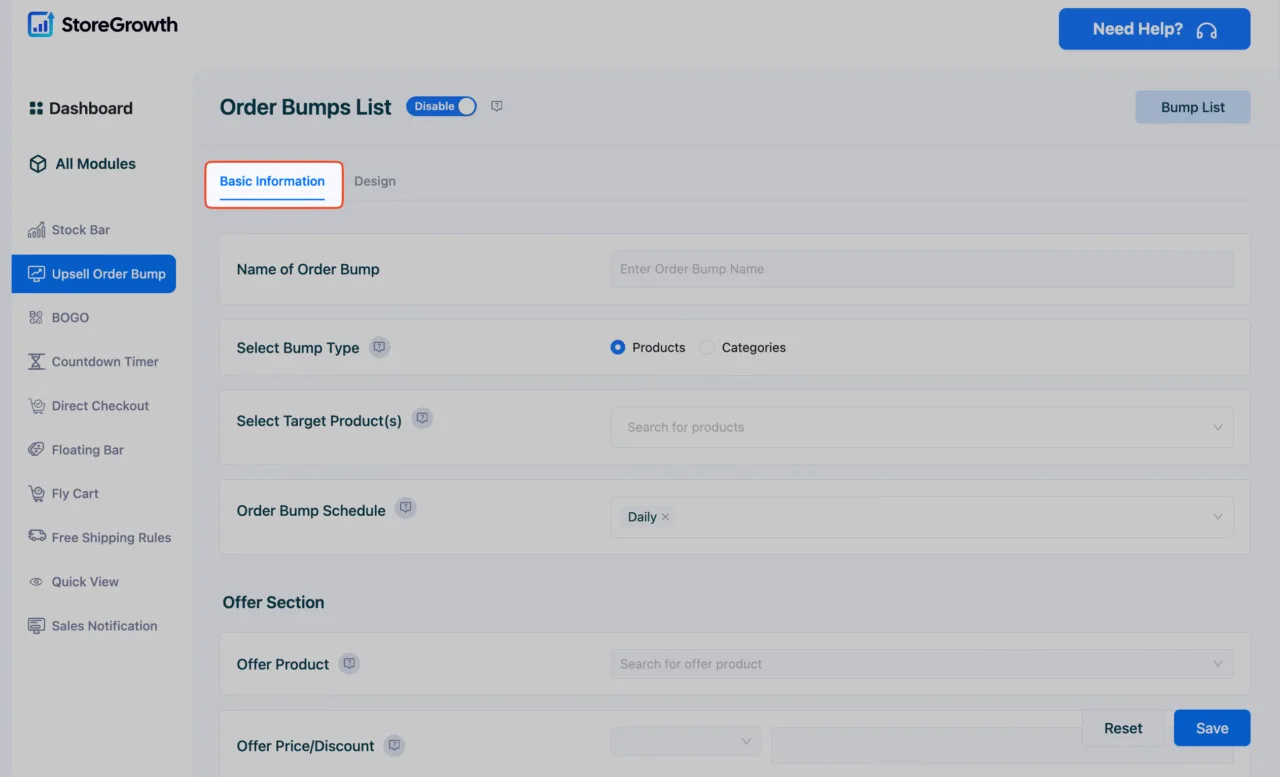Click the StoreGrowth logo icon
Screen dimensions: 1280x777
pyautogui.click(x=41, y=25)
